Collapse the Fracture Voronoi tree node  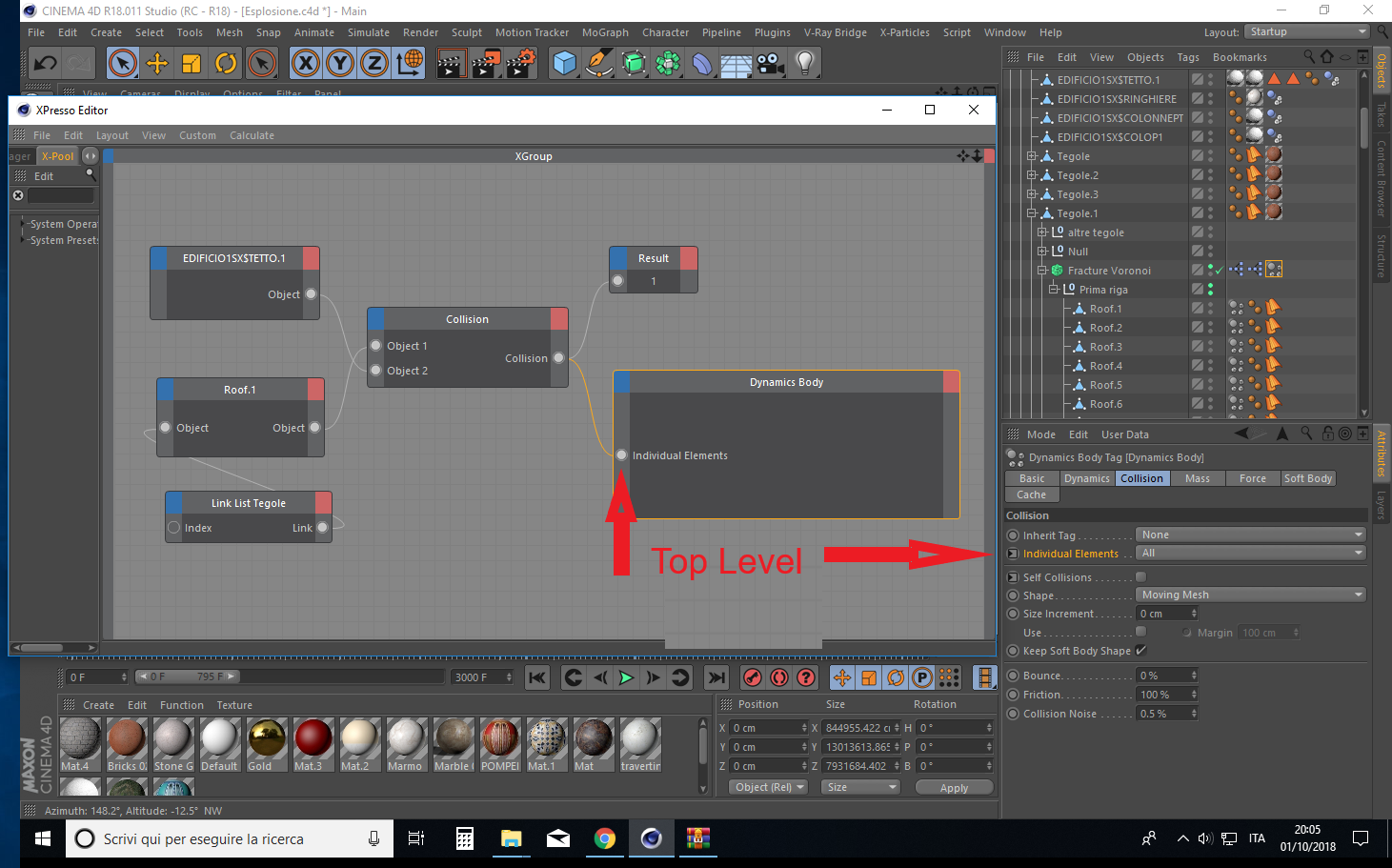pyautogui.click(x=1042, y=271)
